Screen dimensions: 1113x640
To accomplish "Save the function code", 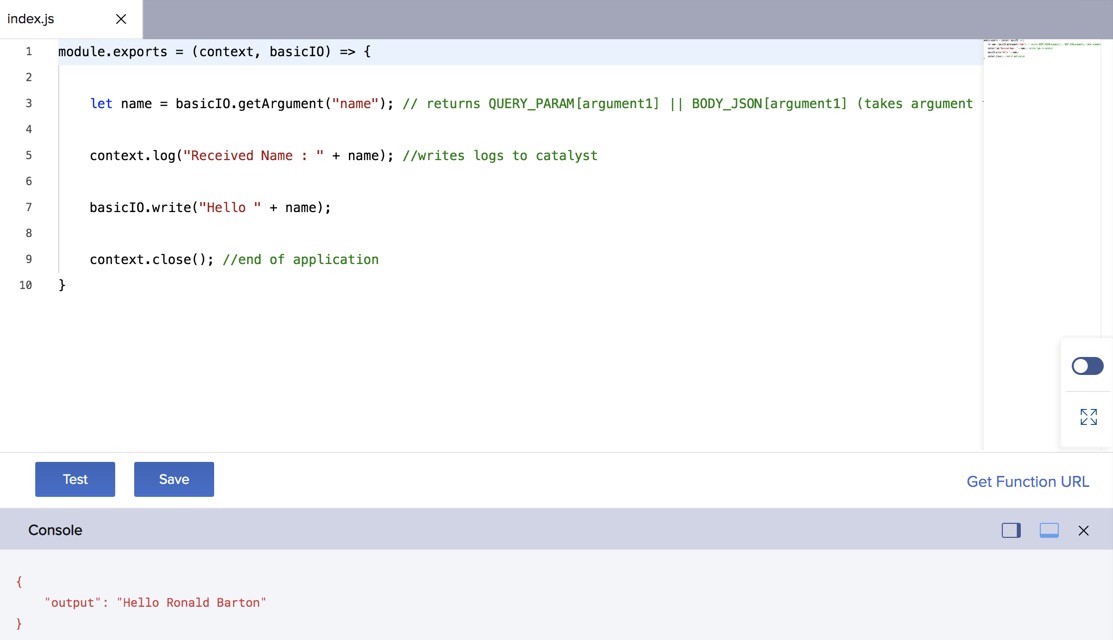I will pos(173,479).
